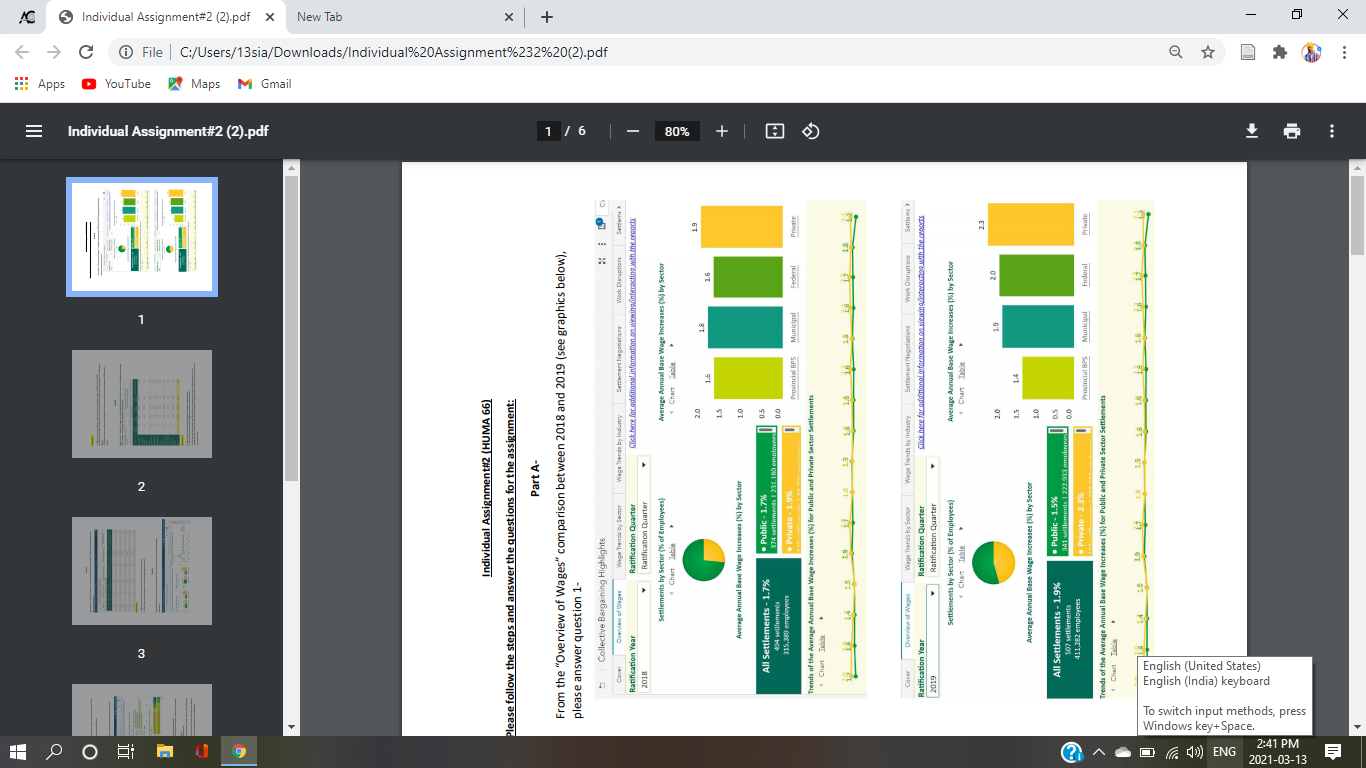Image resolution: width=1366 pixels, height=768 pixels.
Task: Open the PDF viewer more actions menu
Action: (x=1332, y=131)
